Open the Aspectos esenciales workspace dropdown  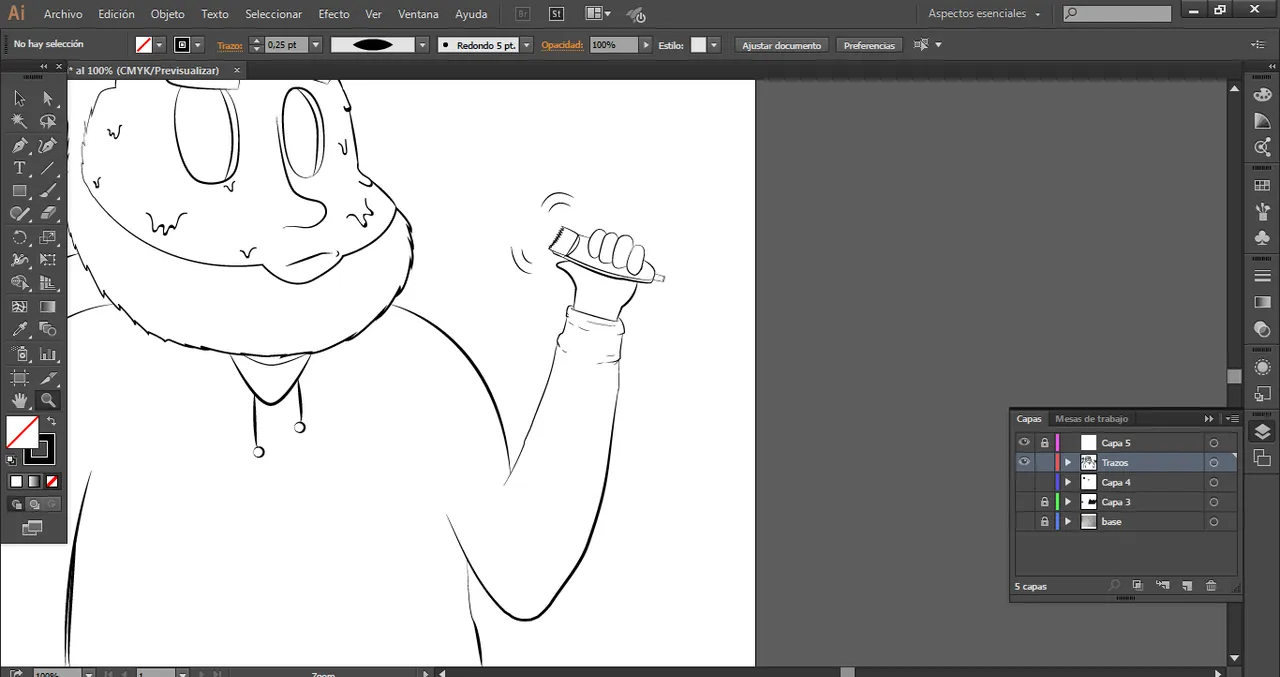(x=984, y=14)
